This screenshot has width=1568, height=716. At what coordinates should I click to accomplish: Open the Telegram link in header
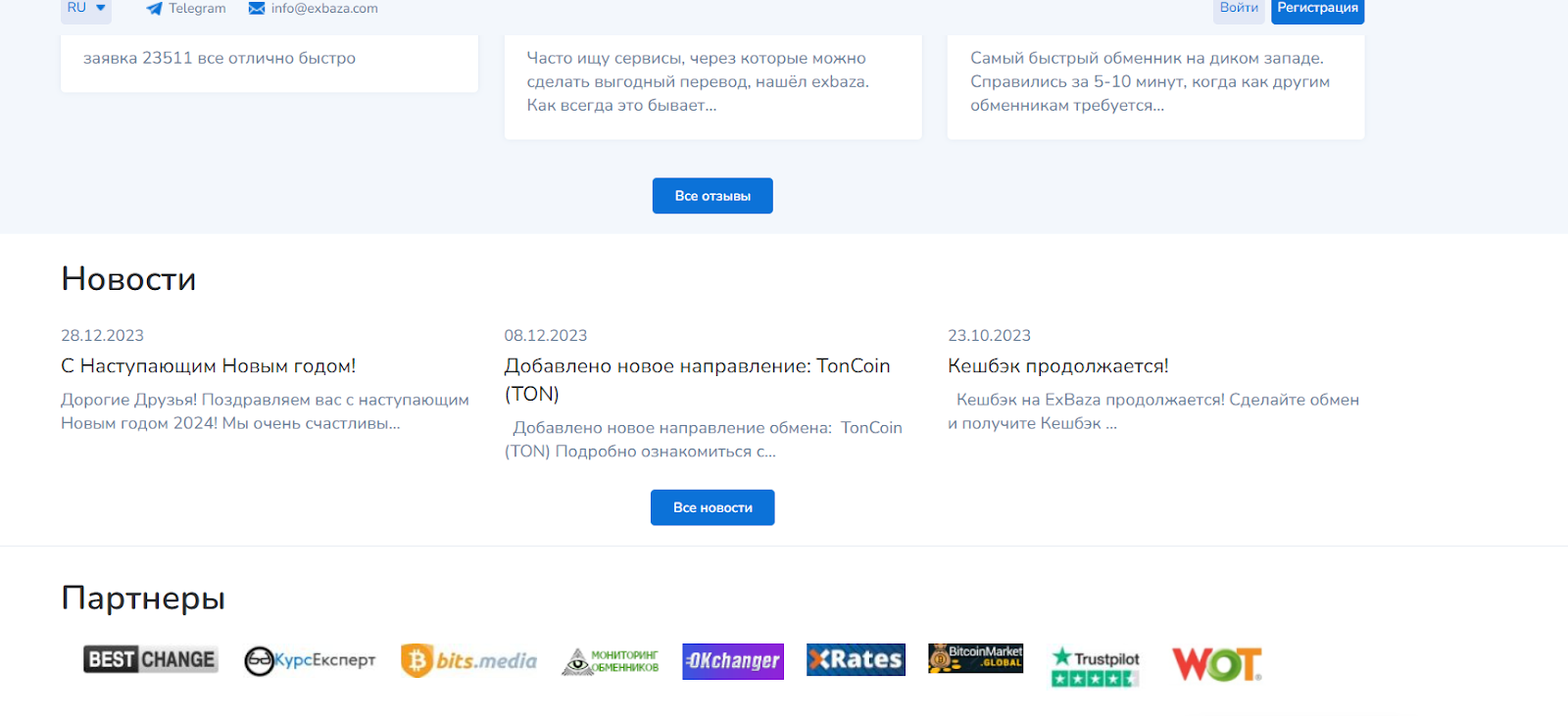pos(186,9)
